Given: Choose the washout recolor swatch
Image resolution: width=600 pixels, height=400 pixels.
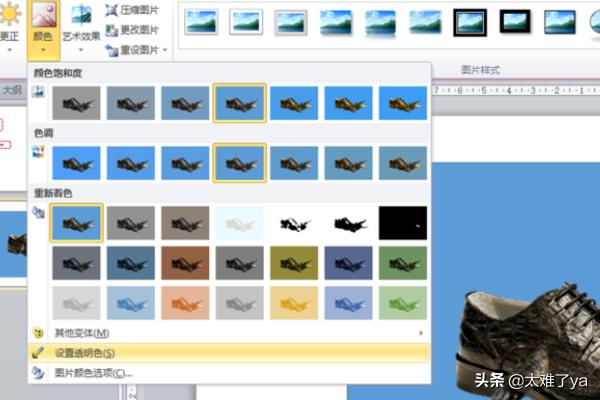Looking at the screenshot, I should (x=240, y=223).
